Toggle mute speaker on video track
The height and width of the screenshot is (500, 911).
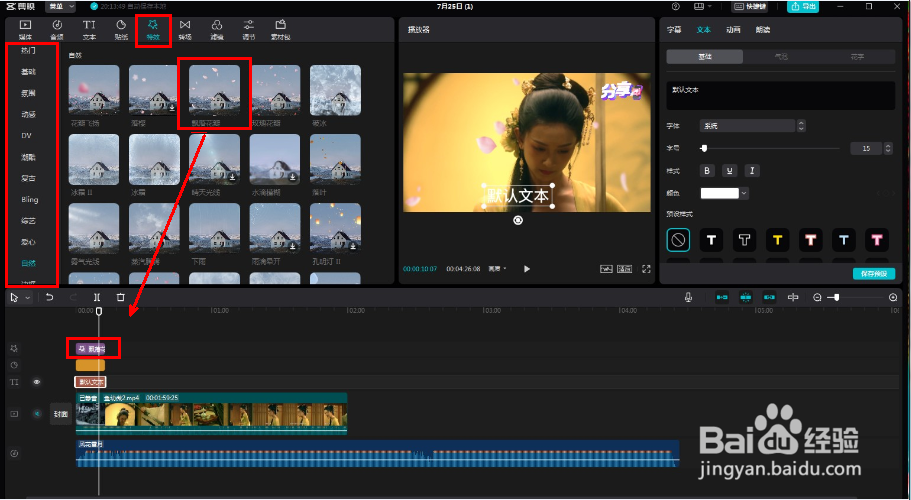tap(37, 414)
